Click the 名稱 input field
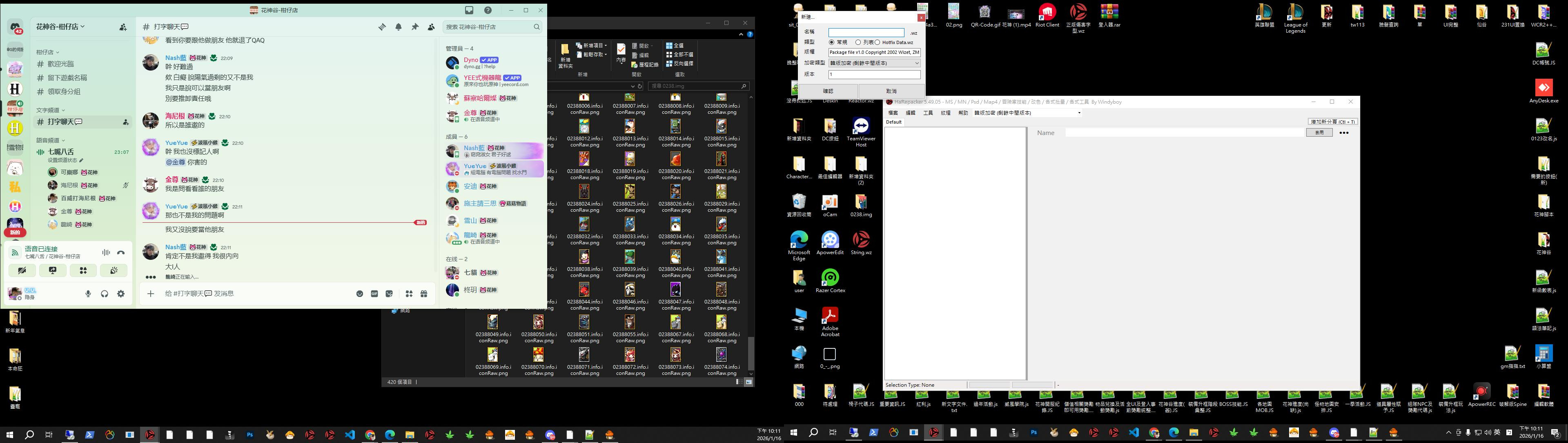1568x443 pixels. pyautogui.click(x=866, y=33)
